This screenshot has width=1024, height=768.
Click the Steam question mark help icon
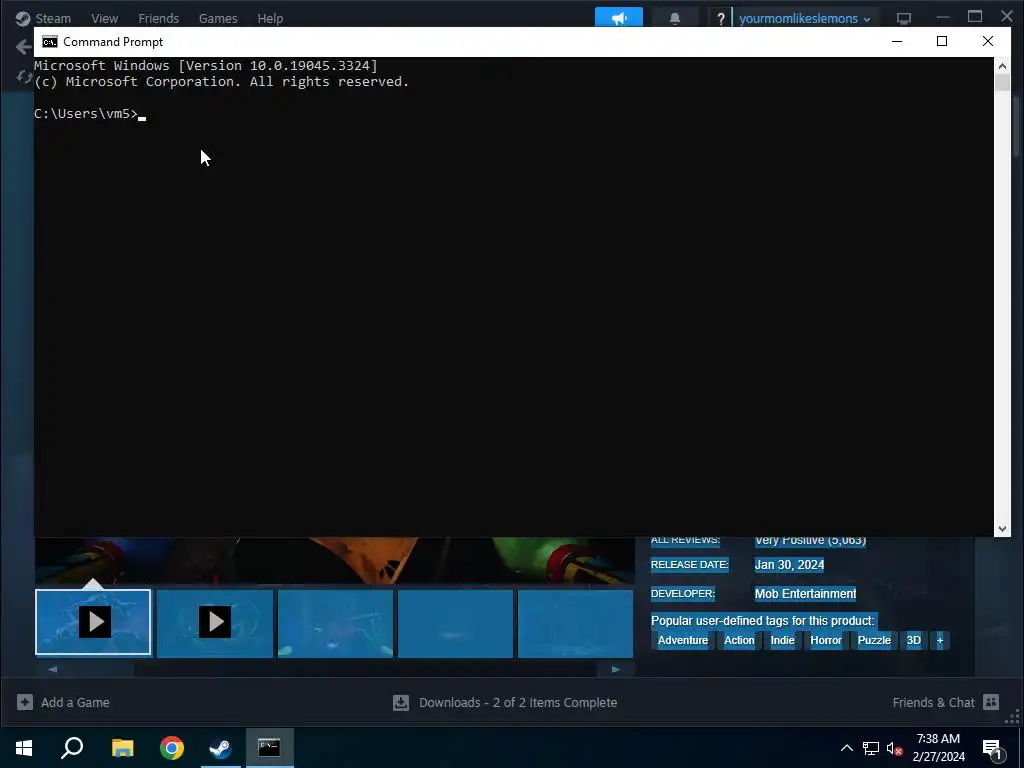point(720,18)
